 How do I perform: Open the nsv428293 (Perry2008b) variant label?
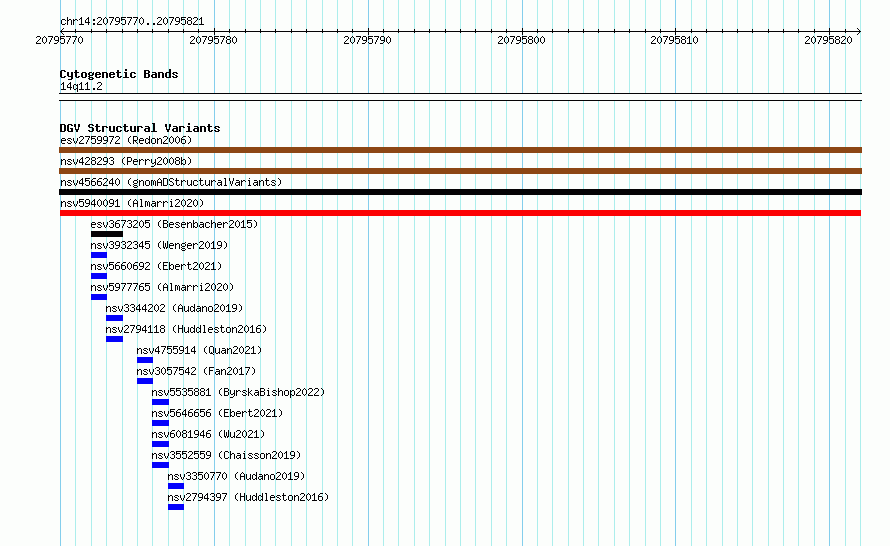126,161
